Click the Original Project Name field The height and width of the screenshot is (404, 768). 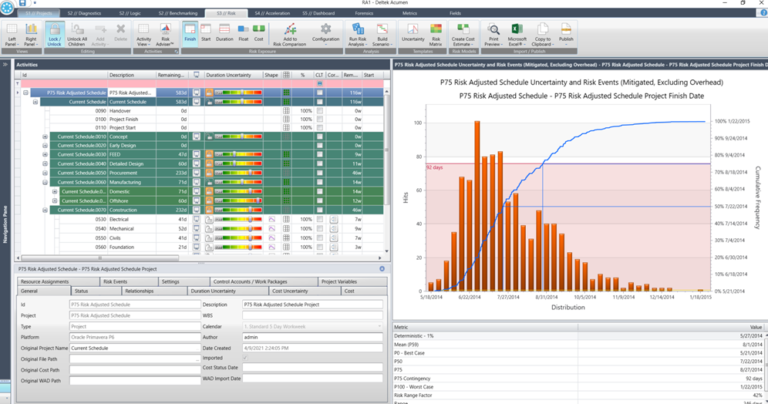[x=135, y=348]
